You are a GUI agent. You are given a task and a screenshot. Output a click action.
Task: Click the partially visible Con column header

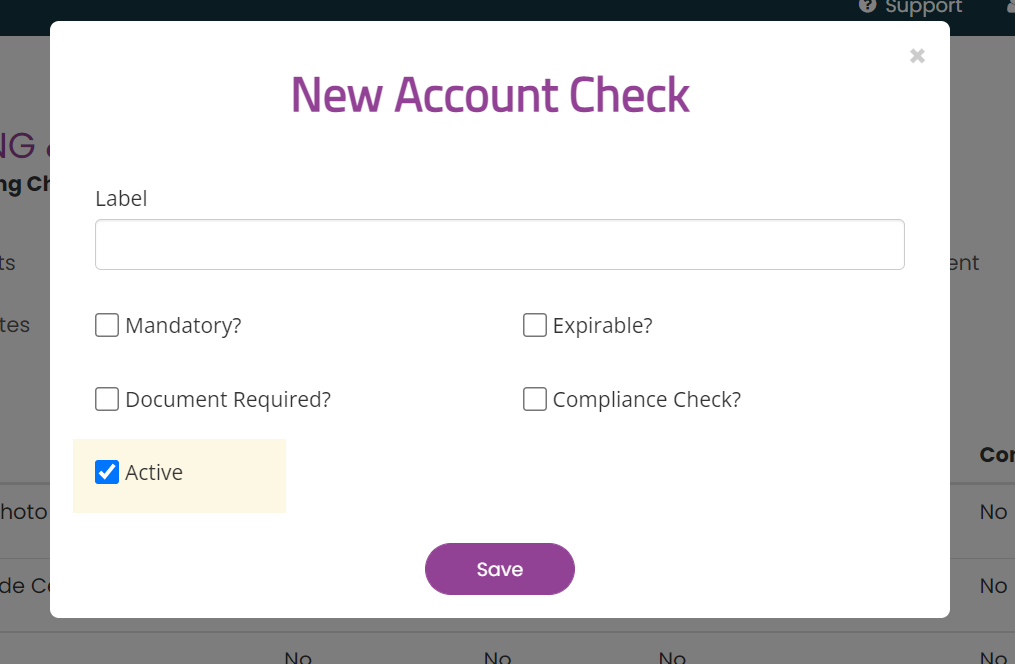coord(997,455)
